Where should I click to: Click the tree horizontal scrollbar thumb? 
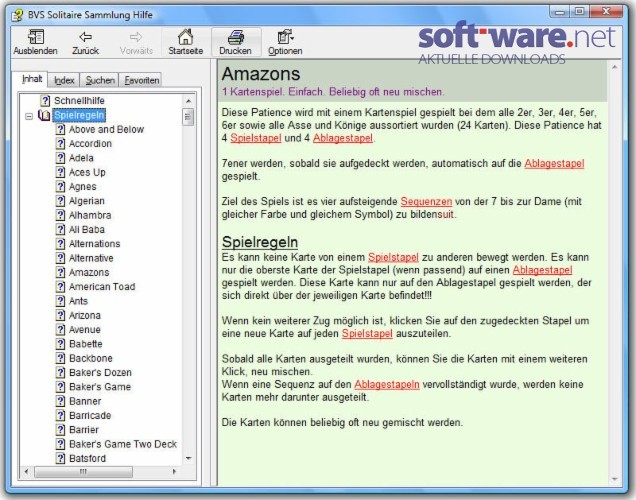(84, 472)
